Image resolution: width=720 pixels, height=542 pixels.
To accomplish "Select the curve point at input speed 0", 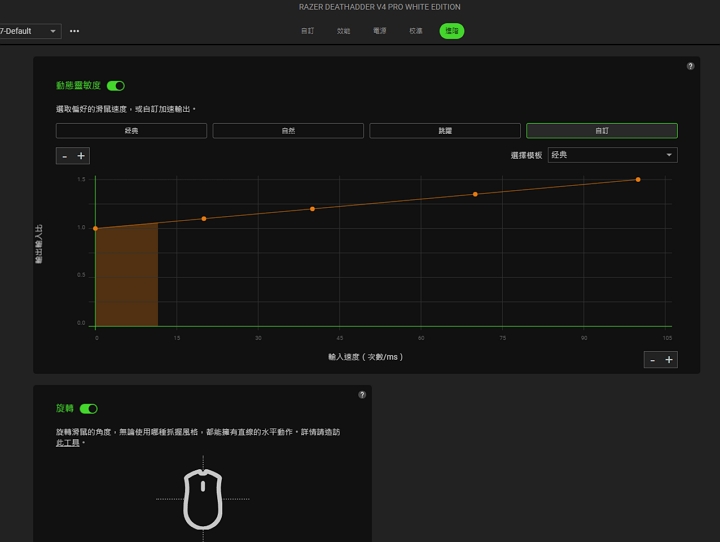I will (x=96, y=228).
